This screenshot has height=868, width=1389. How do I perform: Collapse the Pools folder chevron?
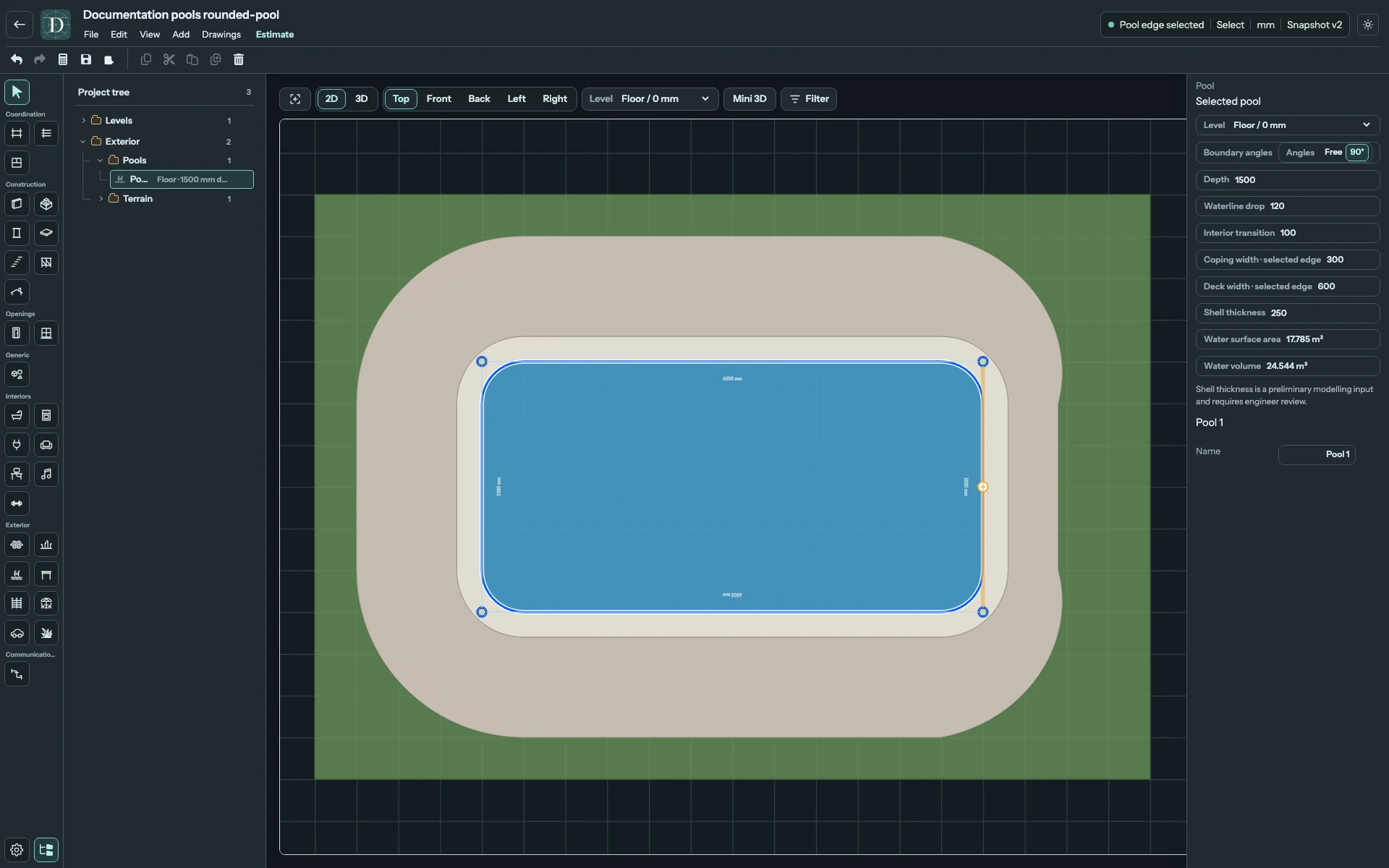[101, 161]
